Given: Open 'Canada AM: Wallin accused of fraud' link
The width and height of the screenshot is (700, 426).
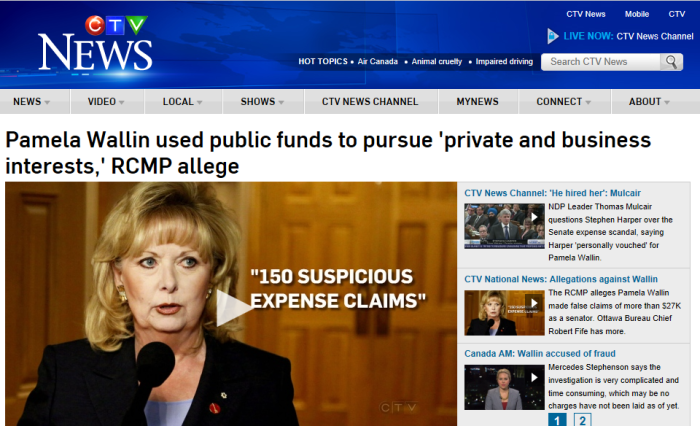Looking at the screenshot, I should point(540,354).
